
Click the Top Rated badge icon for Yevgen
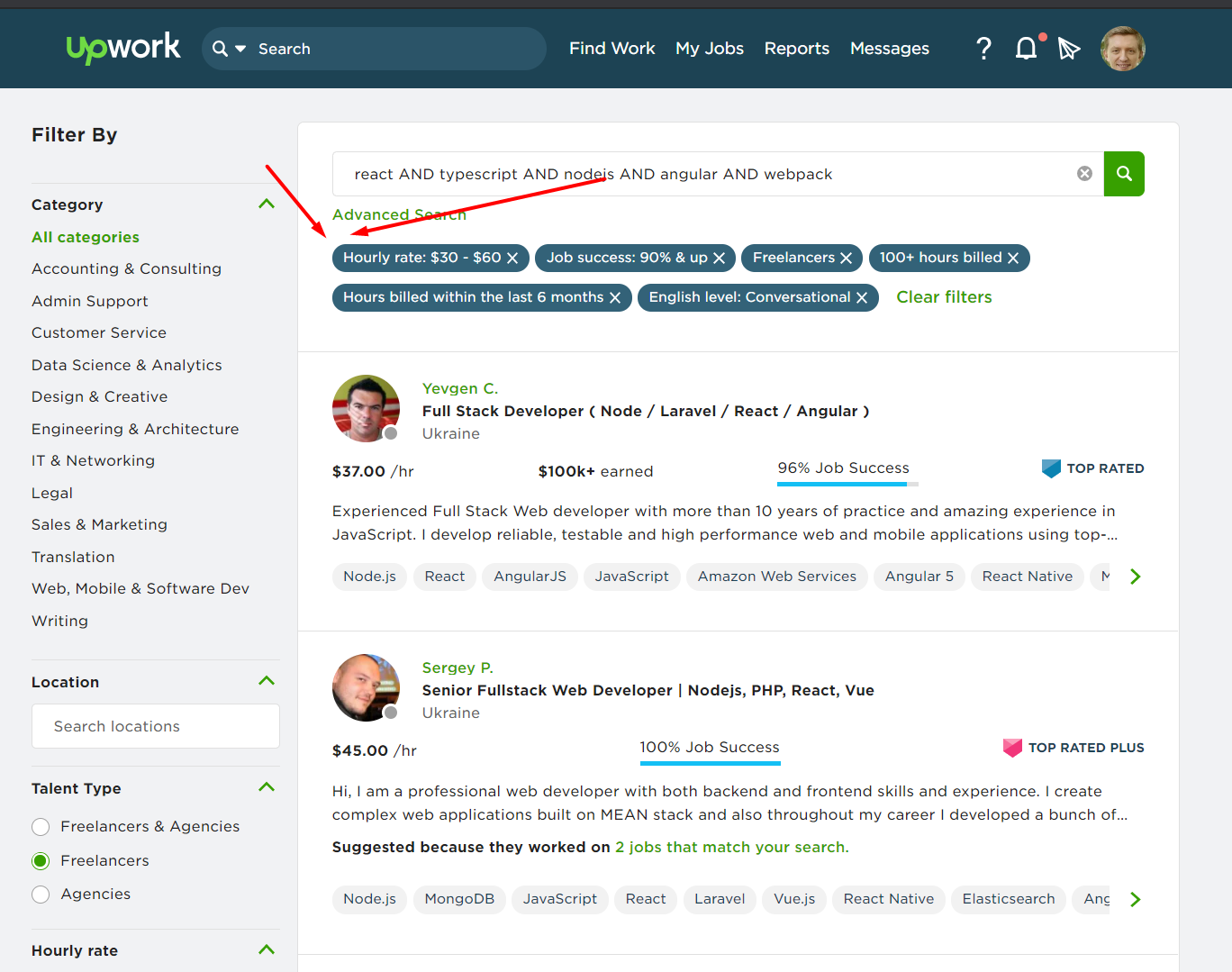1051,468
